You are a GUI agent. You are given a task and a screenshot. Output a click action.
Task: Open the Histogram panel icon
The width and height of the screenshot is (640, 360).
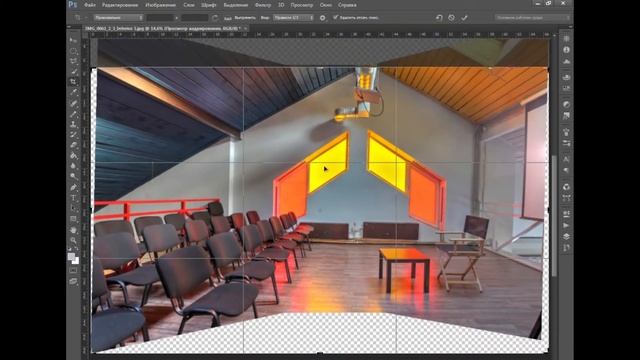click(567, 61)
